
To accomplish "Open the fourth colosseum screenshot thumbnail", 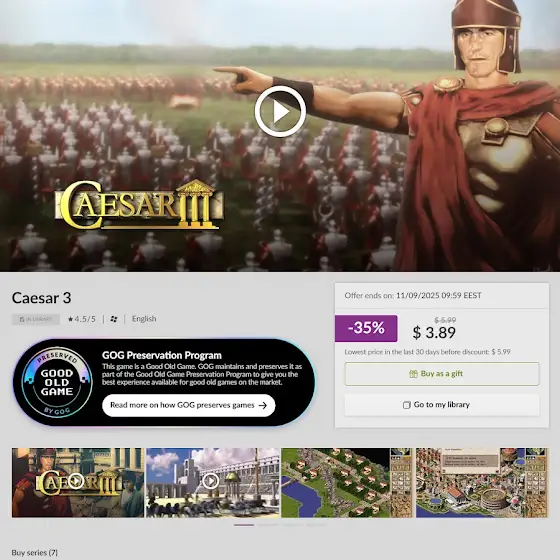I will point(481,482).
